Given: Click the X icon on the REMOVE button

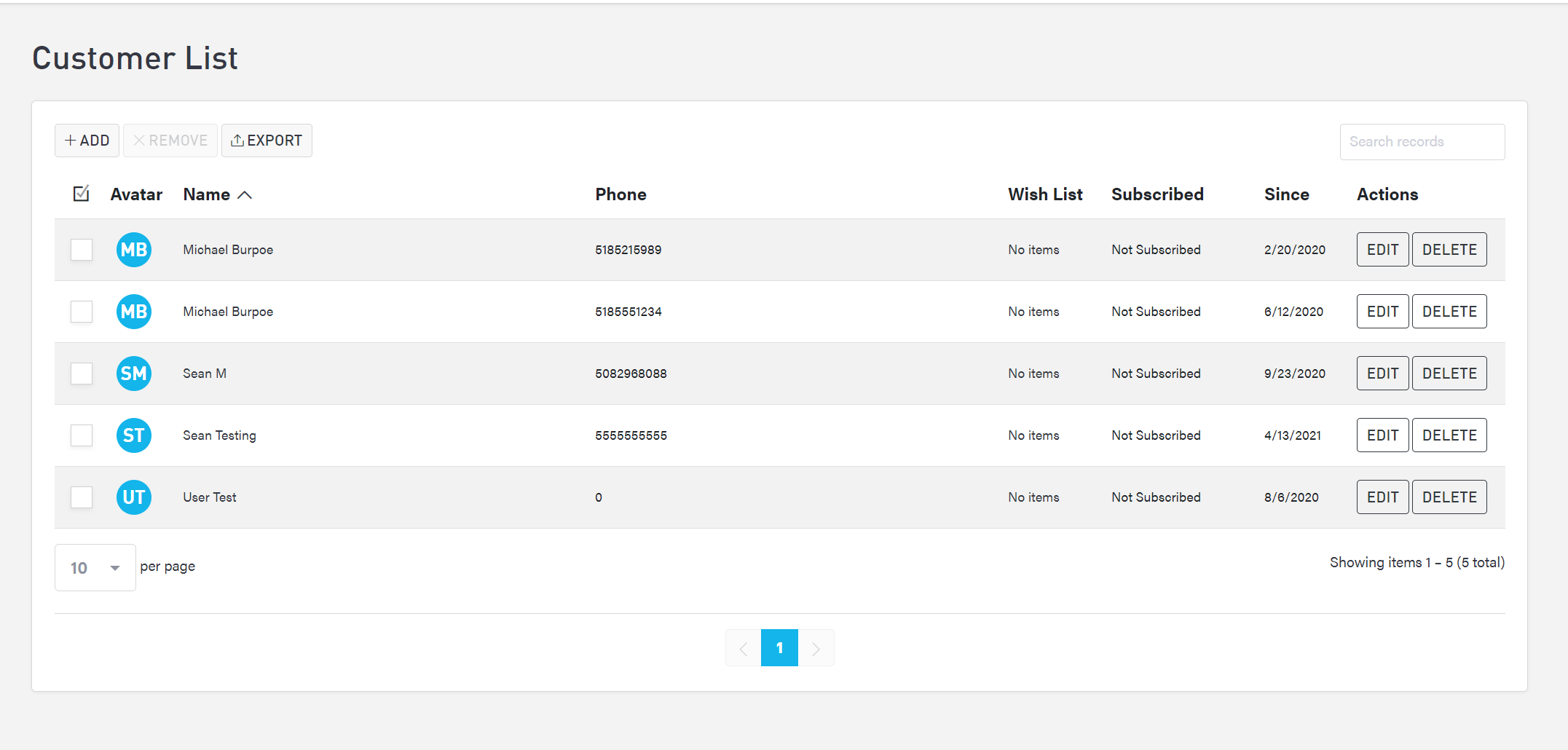Looking at the screenshot, I should tap(139, 140).
